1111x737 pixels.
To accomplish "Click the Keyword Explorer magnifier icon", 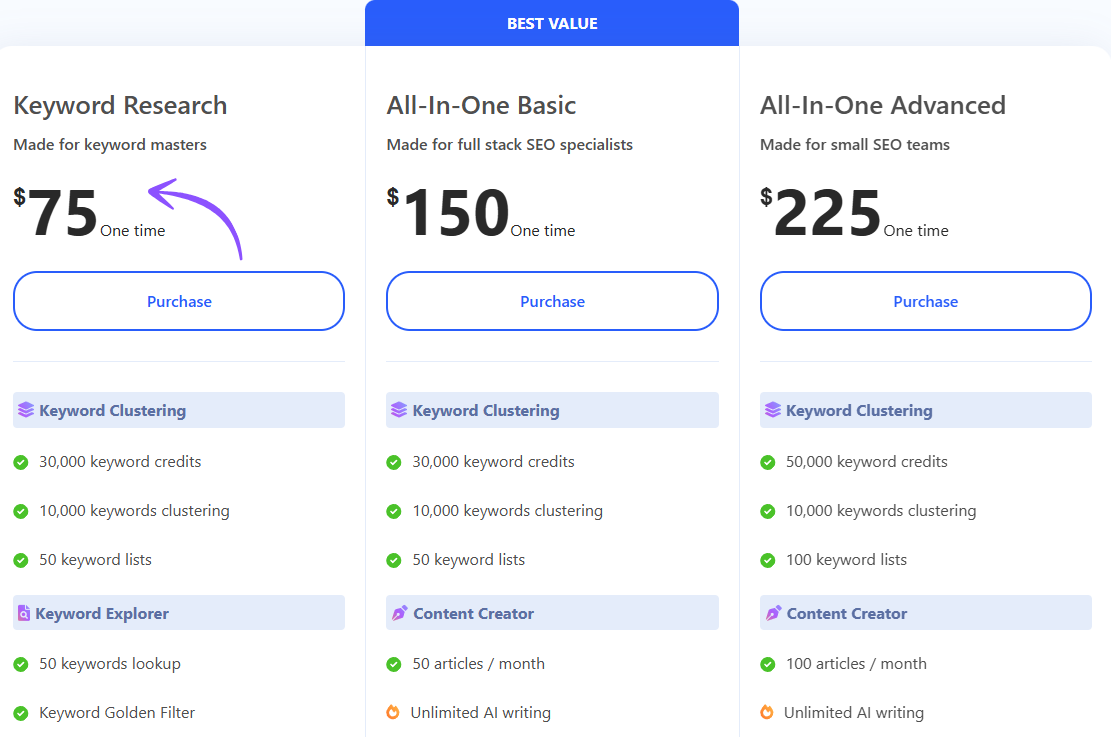I will point(24,614).
